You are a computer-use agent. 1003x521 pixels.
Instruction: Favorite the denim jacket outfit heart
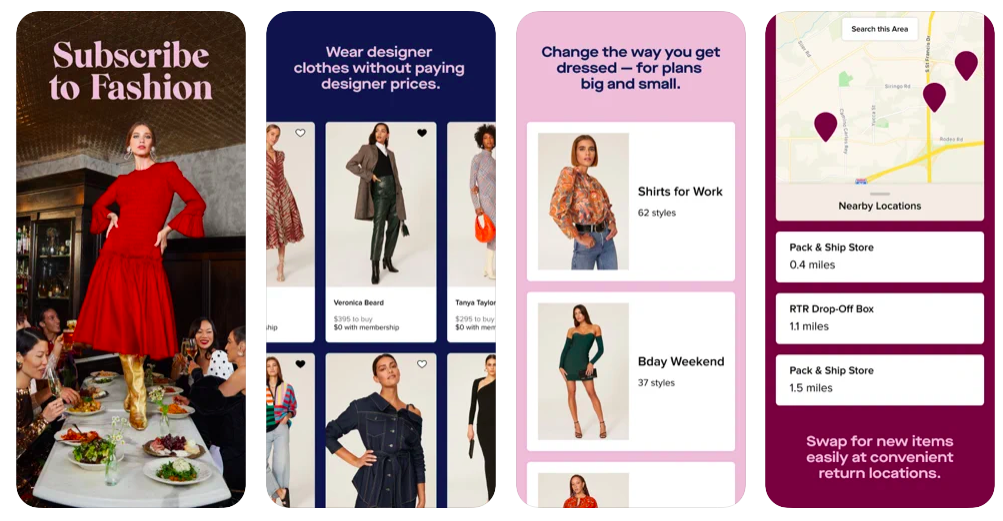422,364
